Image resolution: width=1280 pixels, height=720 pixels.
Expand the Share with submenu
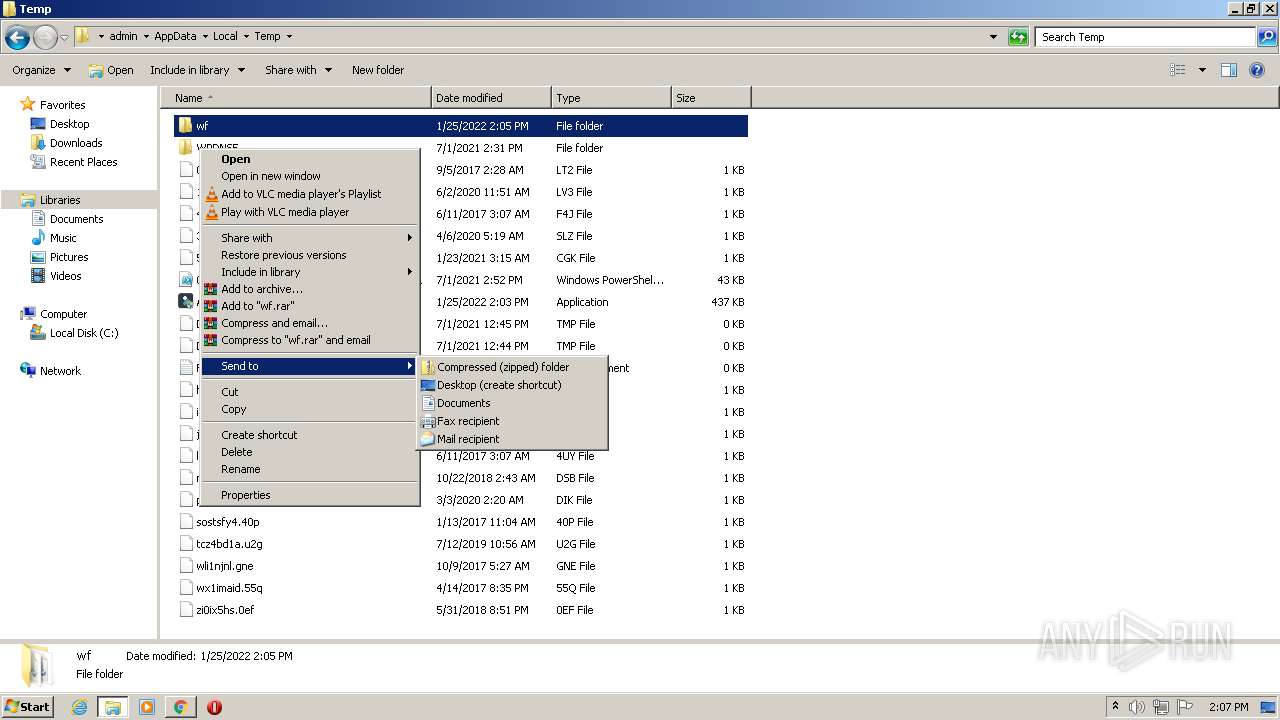(x=310, y=238)
